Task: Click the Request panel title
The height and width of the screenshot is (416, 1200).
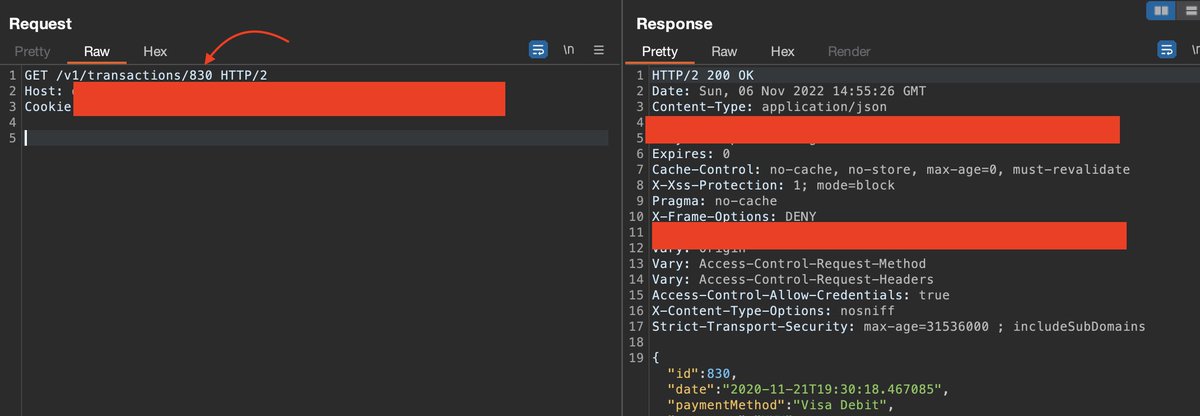Action: tap(40, 23)
